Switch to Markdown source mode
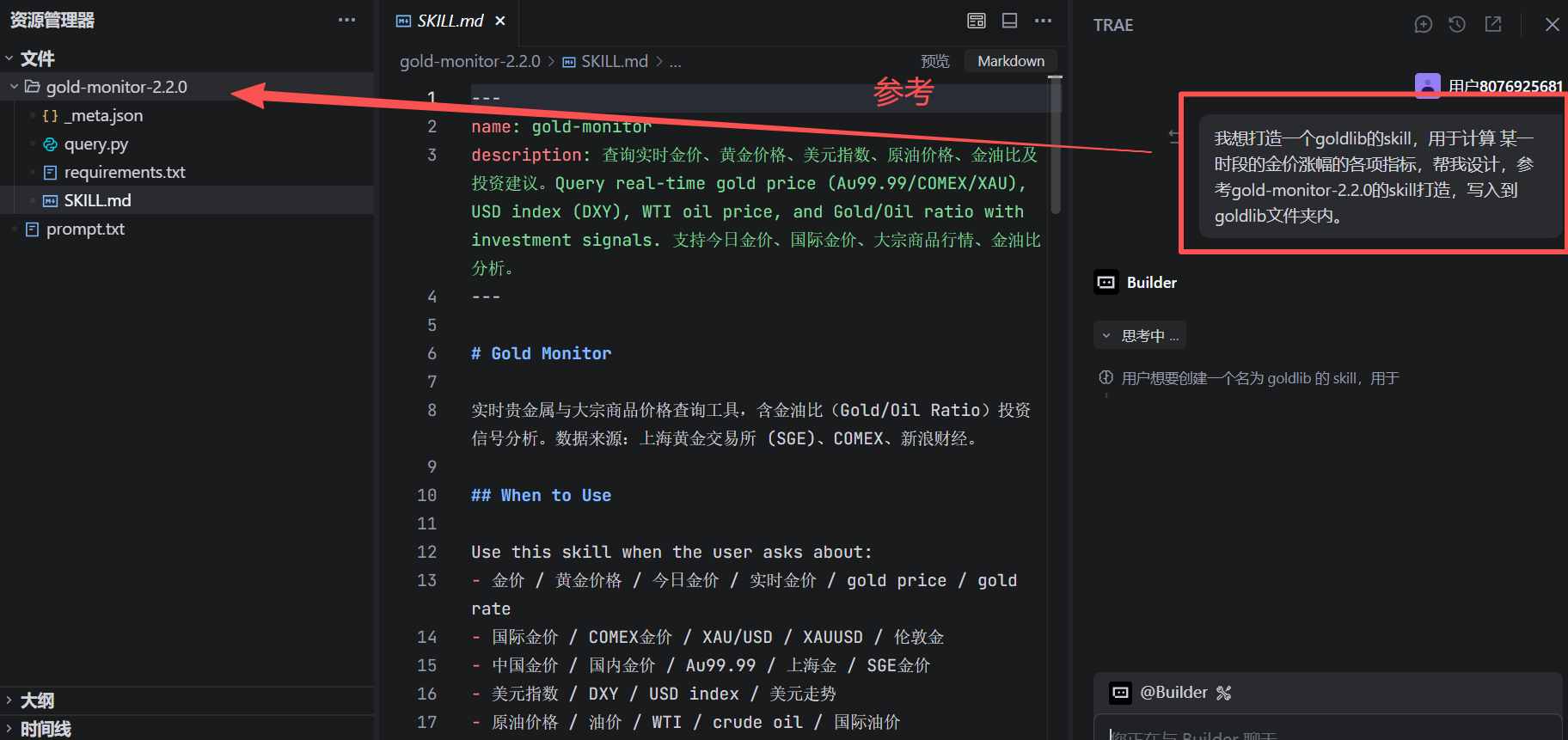The width and height of the screenshot is (1568, 740). pyautogui.click(x=1011, y=61)
